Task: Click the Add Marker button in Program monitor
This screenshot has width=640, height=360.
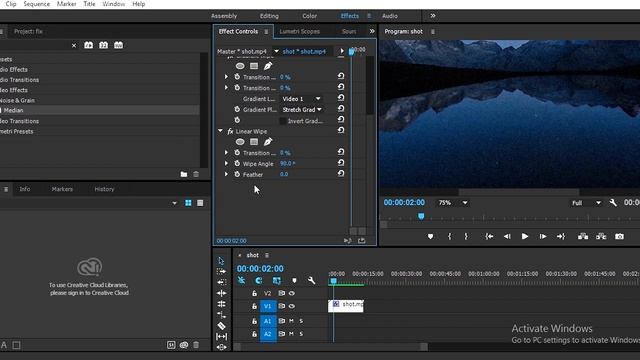Action: tap(430, 236)
